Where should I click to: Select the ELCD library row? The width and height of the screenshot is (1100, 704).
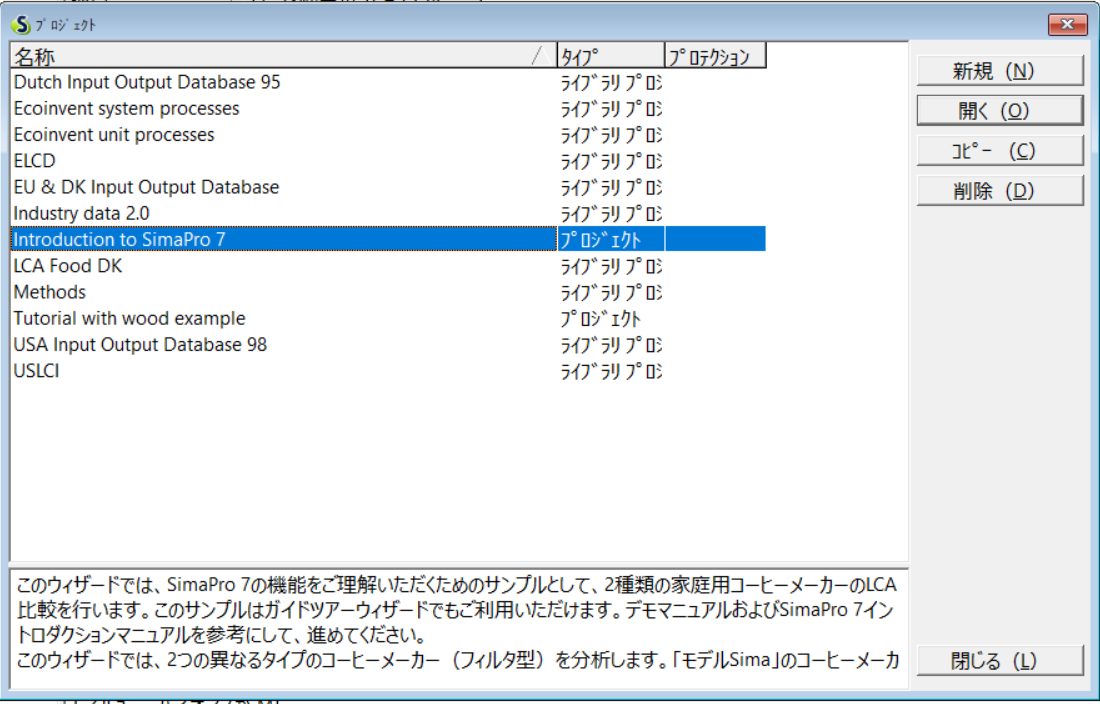pos(388,161)
